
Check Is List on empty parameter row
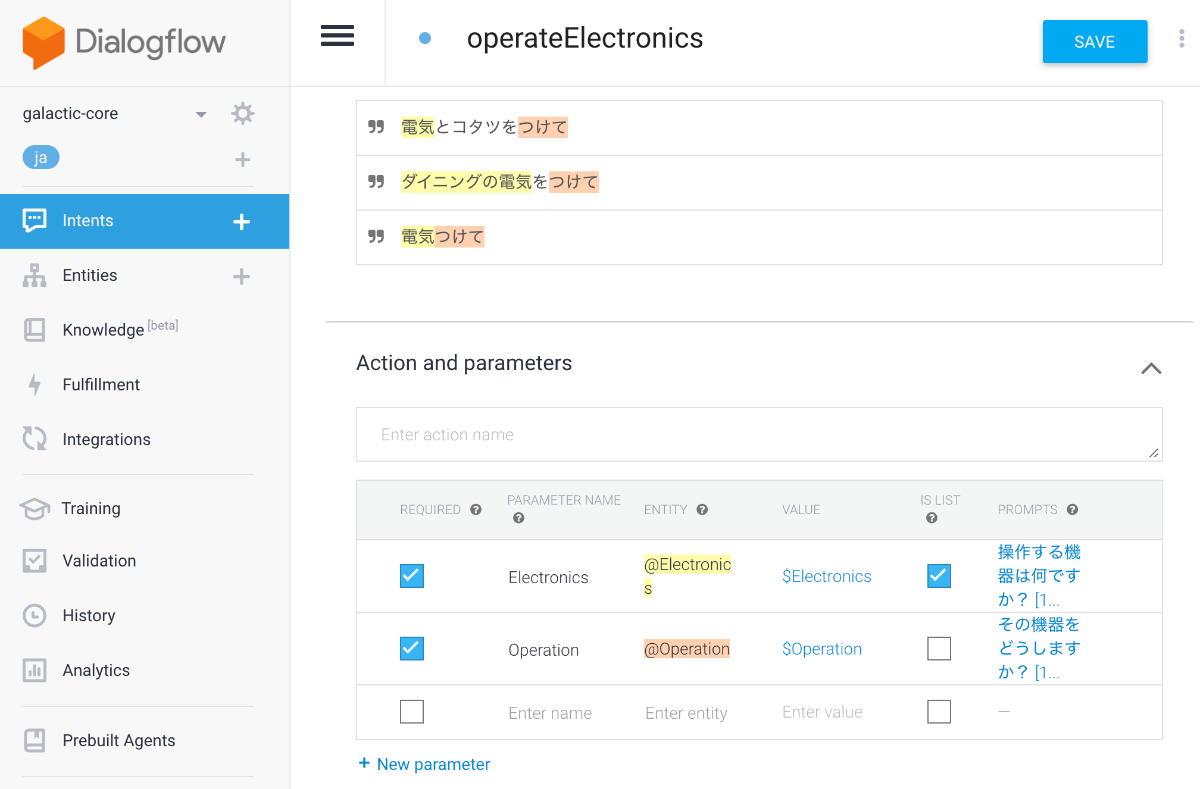tap(939, 712)
